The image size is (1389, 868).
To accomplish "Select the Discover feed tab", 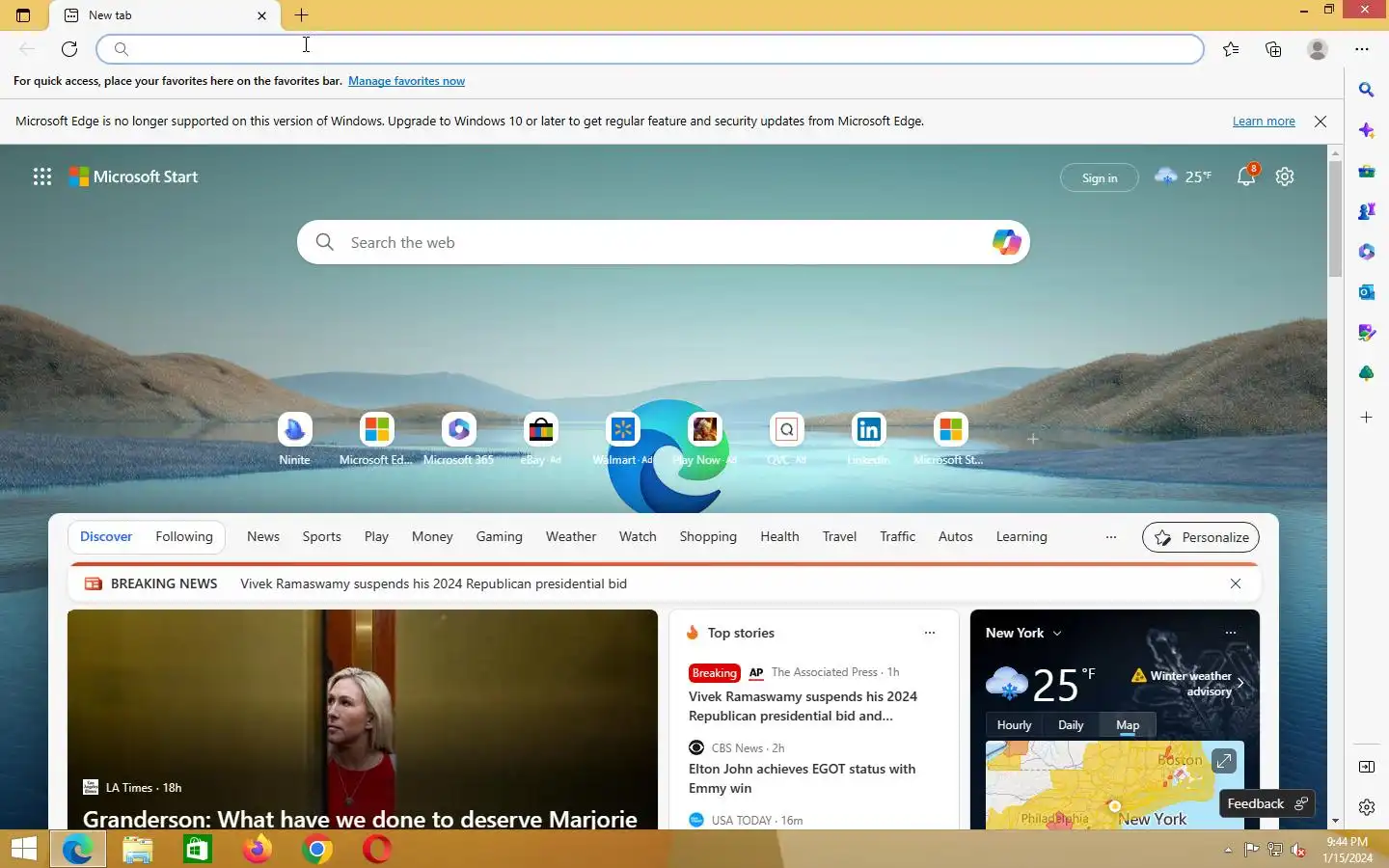I will tap(106, 536).
